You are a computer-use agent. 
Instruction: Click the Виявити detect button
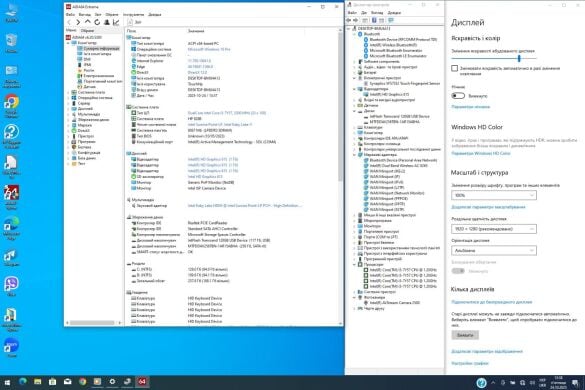465,335
